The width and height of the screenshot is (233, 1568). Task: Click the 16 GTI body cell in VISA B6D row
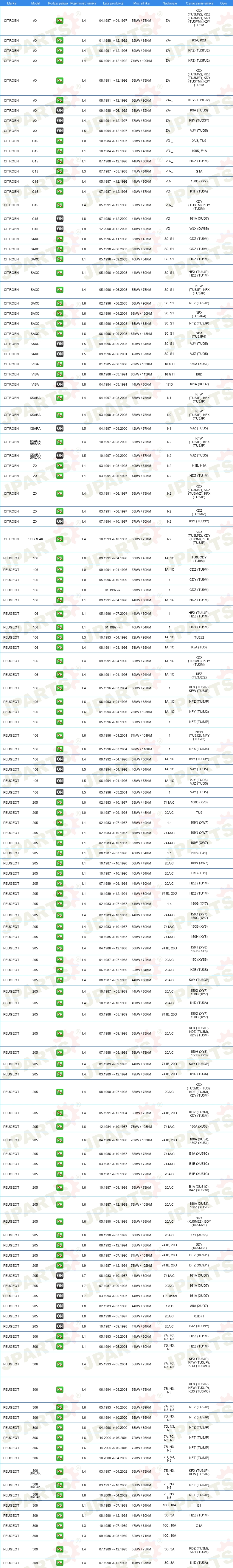pyautogui.click(x=169, y=374)
